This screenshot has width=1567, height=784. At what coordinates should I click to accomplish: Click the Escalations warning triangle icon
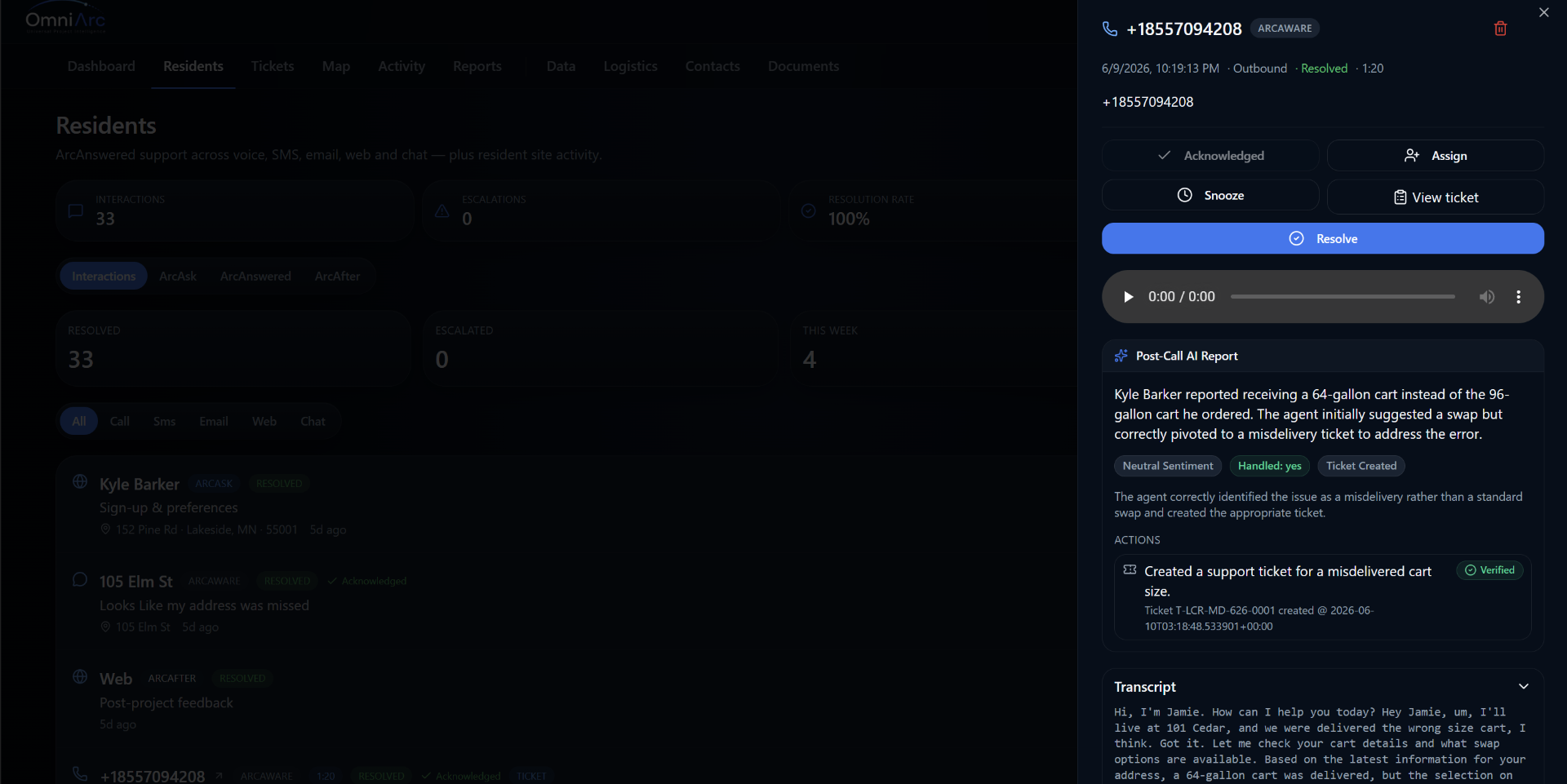(x=442, y=210)
